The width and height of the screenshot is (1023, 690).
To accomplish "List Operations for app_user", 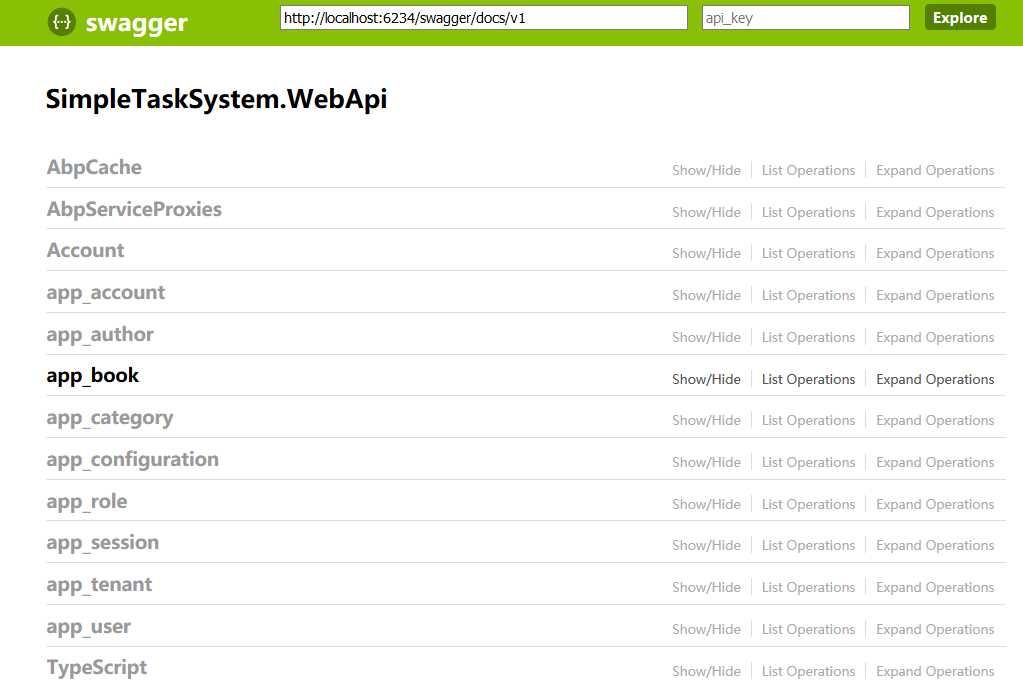I will (x=808, y=629).
